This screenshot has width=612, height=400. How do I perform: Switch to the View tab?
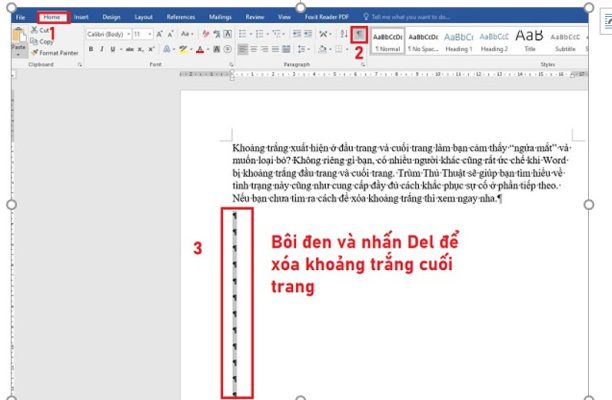click(284, 17)
